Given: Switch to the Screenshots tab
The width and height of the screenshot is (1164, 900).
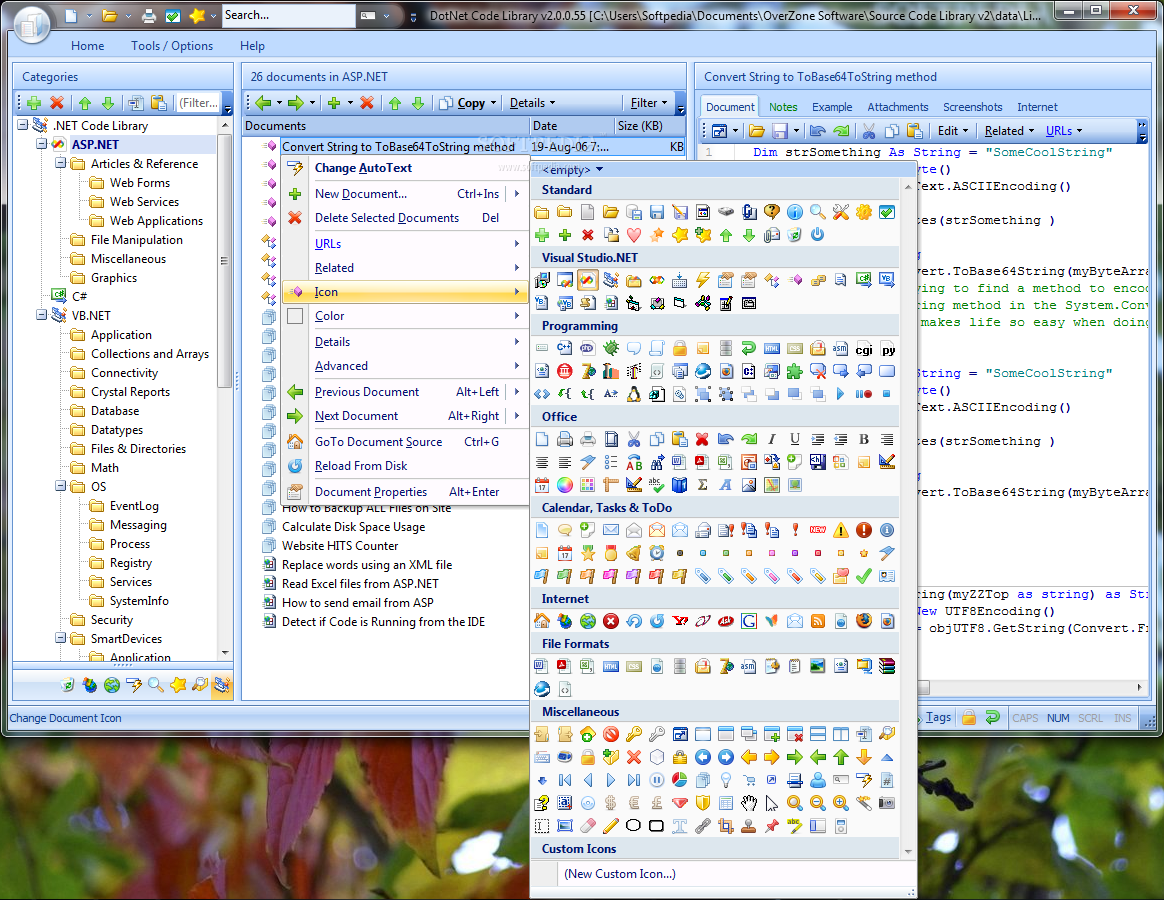Looking at the screenshot, I should 972,107.
